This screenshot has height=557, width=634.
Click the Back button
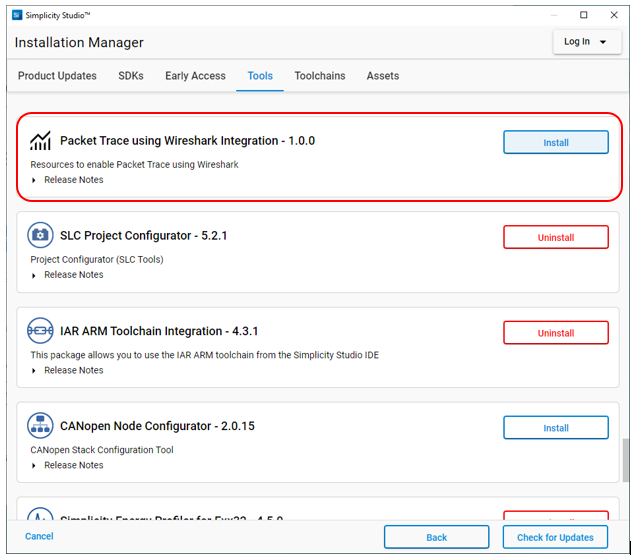pos(437,537)
